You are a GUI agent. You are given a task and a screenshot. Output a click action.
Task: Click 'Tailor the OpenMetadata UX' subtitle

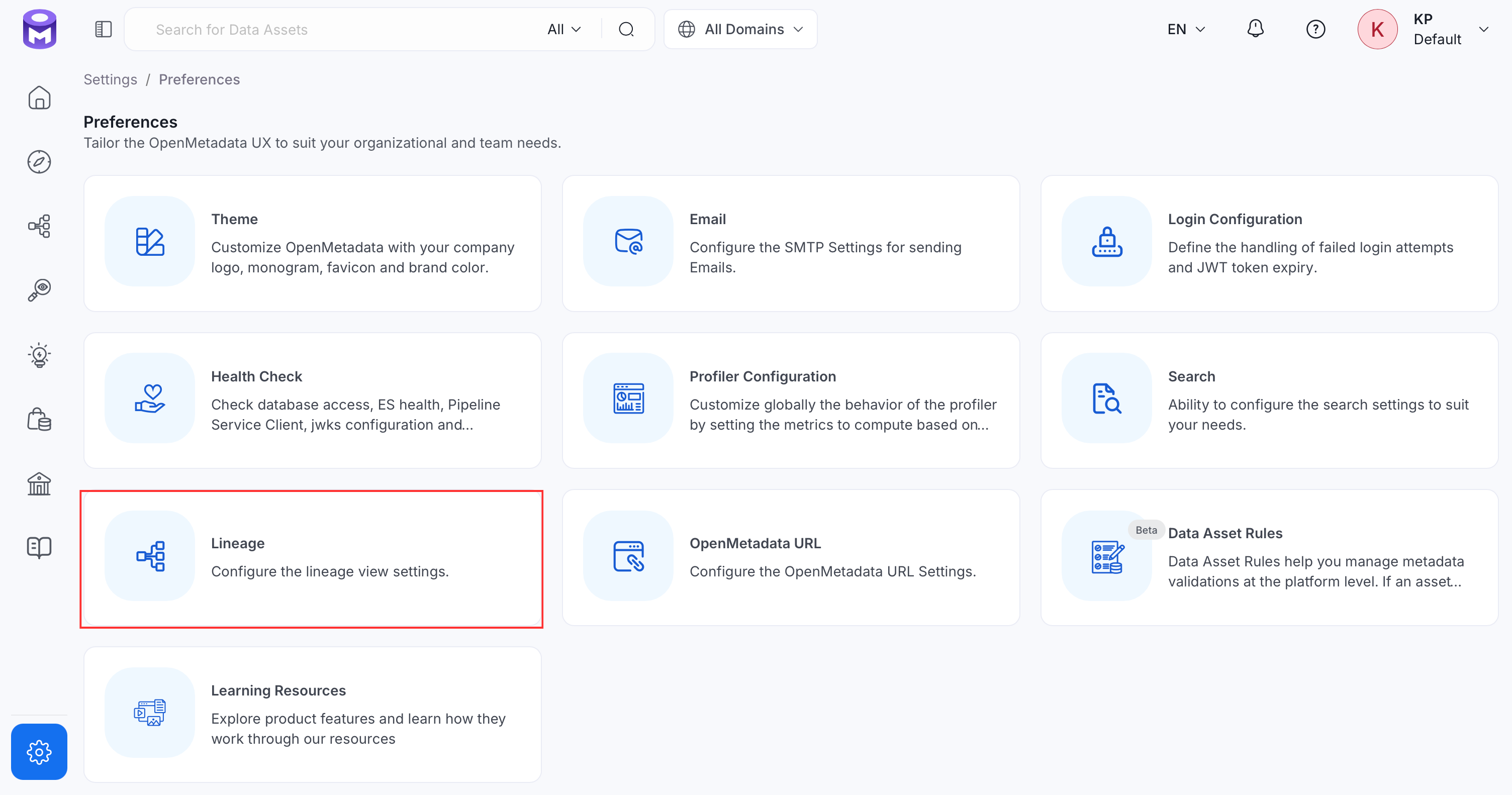click(x=322, y=143)
